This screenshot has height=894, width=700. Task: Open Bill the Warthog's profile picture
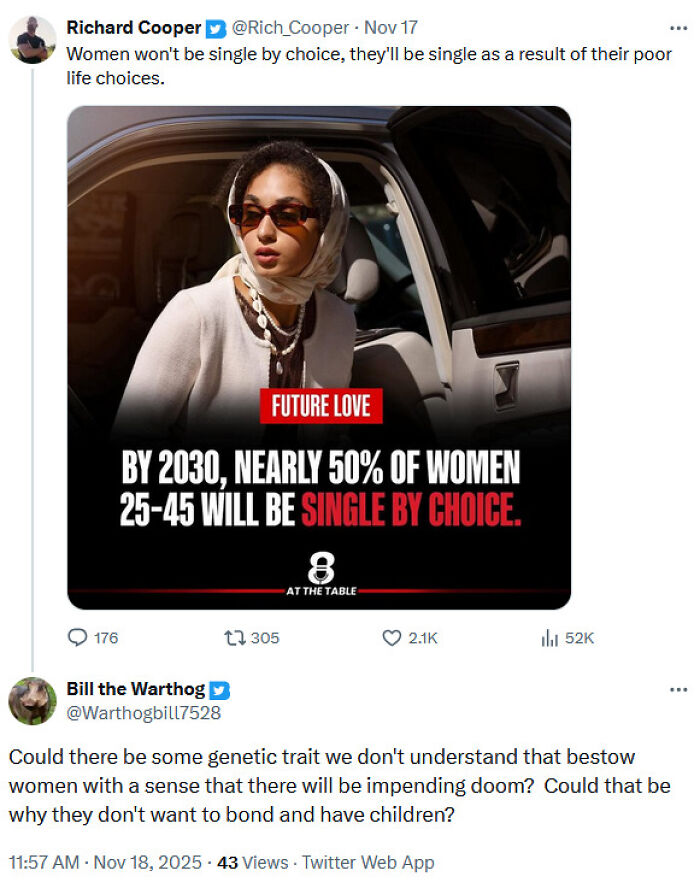tap(31, 695)
